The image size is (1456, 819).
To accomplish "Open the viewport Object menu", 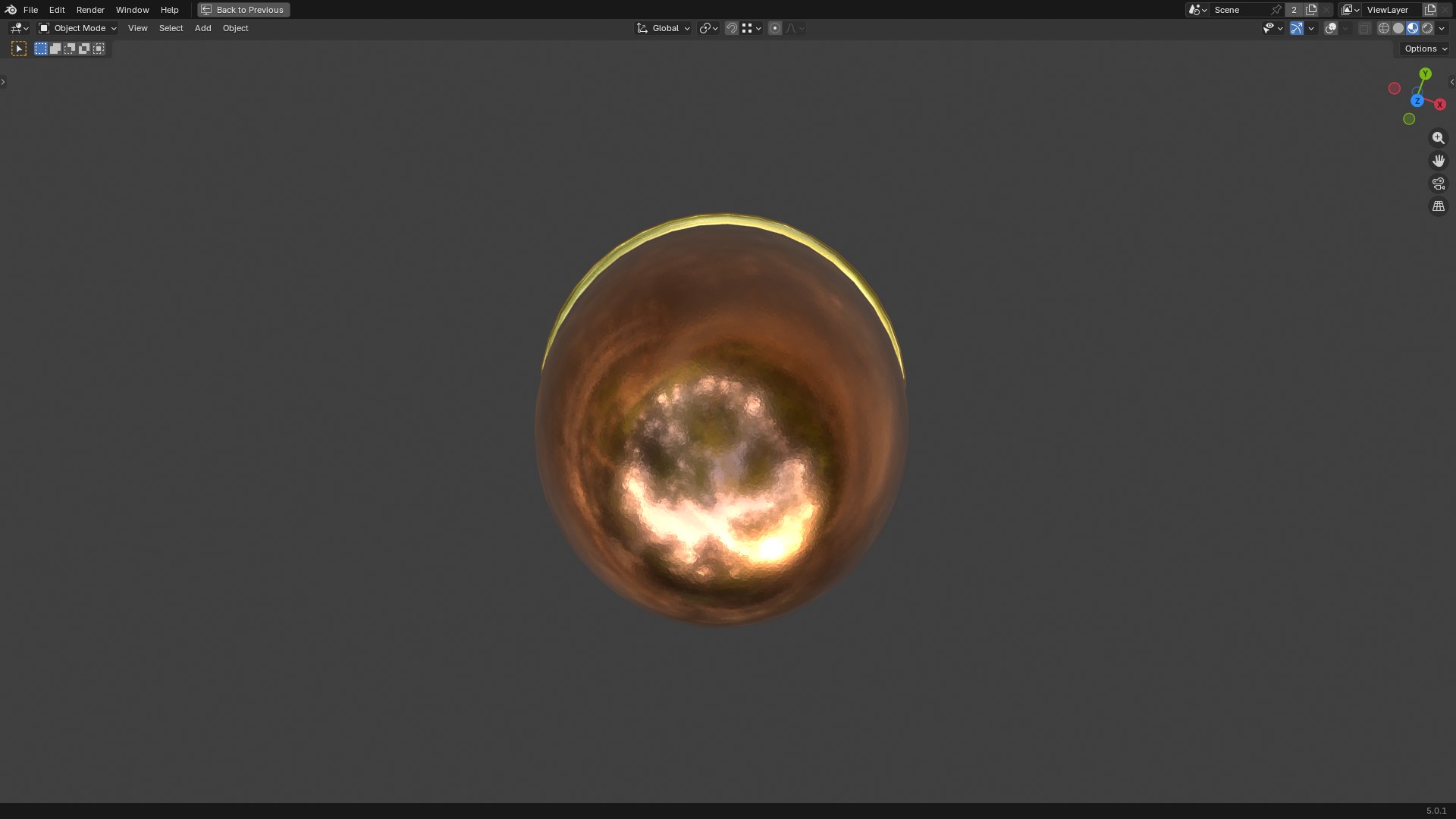I will point(235,28).
